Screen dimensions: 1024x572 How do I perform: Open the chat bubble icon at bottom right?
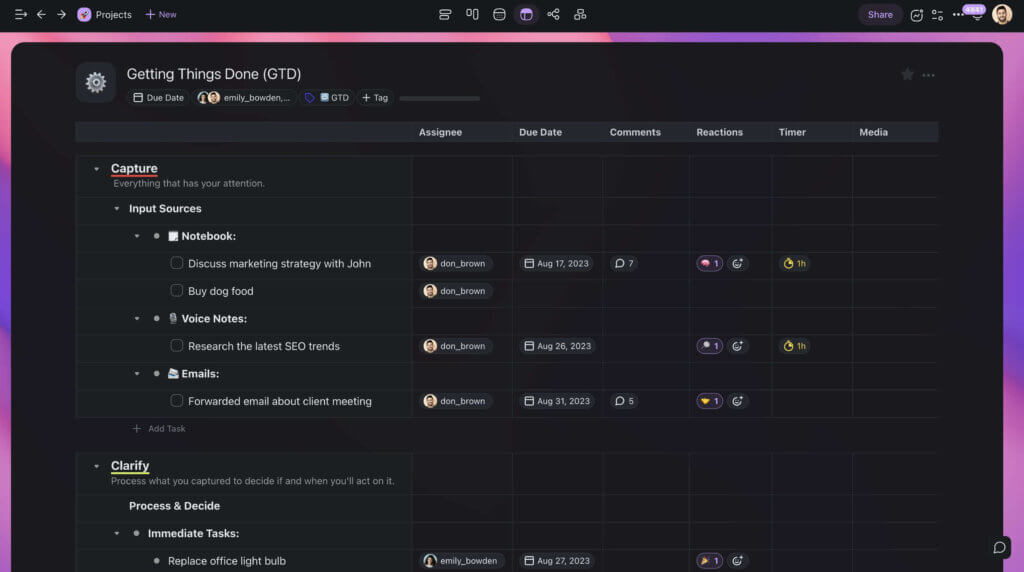pyautogui.click(x=998, y=547)
